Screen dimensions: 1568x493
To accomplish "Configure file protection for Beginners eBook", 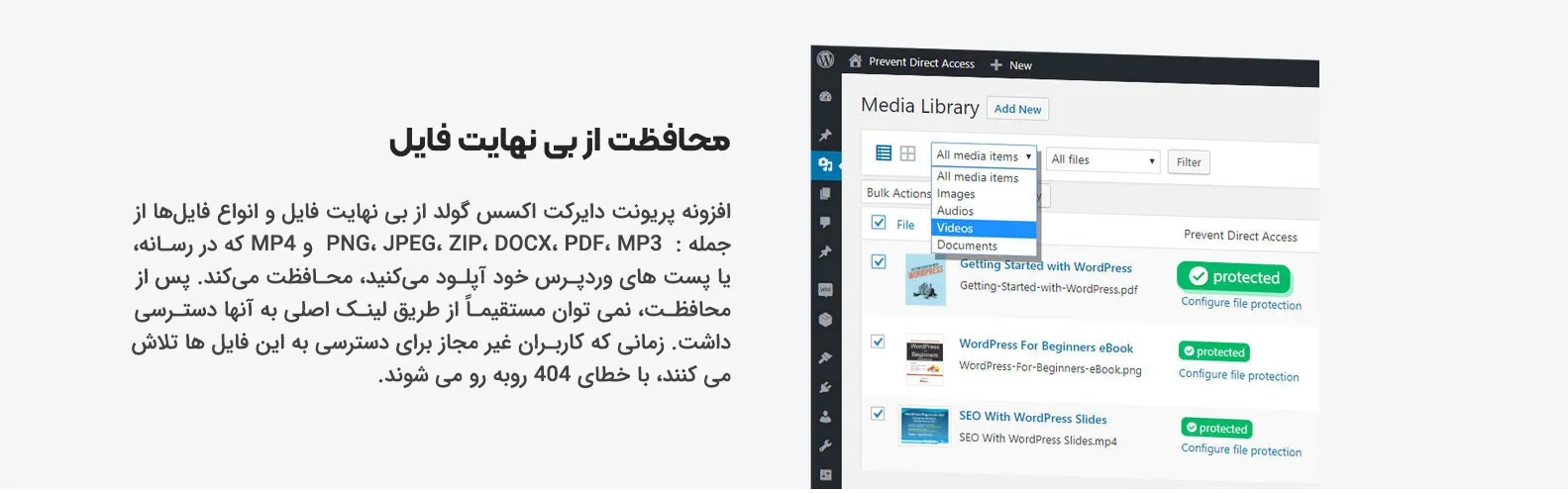I will 1238,375.
